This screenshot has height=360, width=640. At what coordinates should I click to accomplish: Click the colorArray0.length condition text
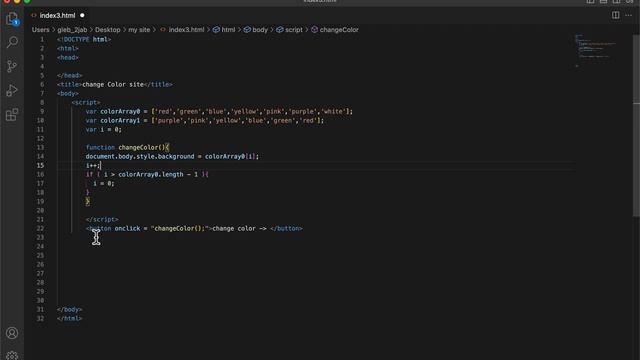(x=151, y=174)
